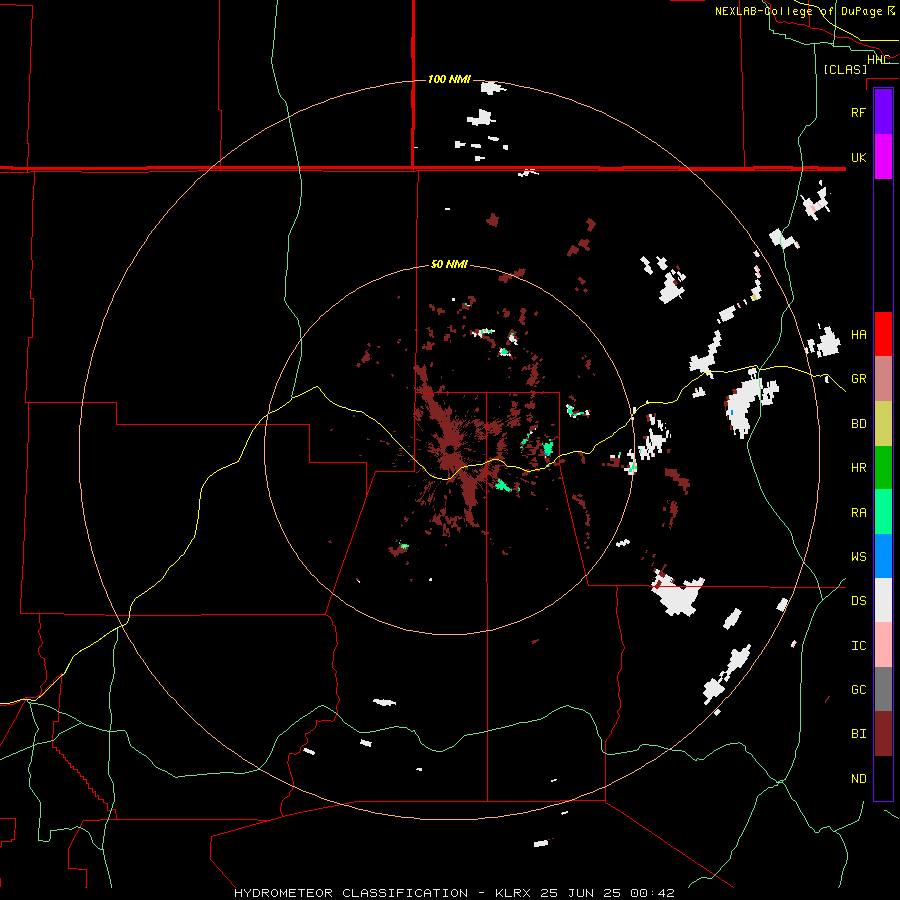Click the HA legend label
The height and width of the screenshot is (900, 900).
pos(858,335)
